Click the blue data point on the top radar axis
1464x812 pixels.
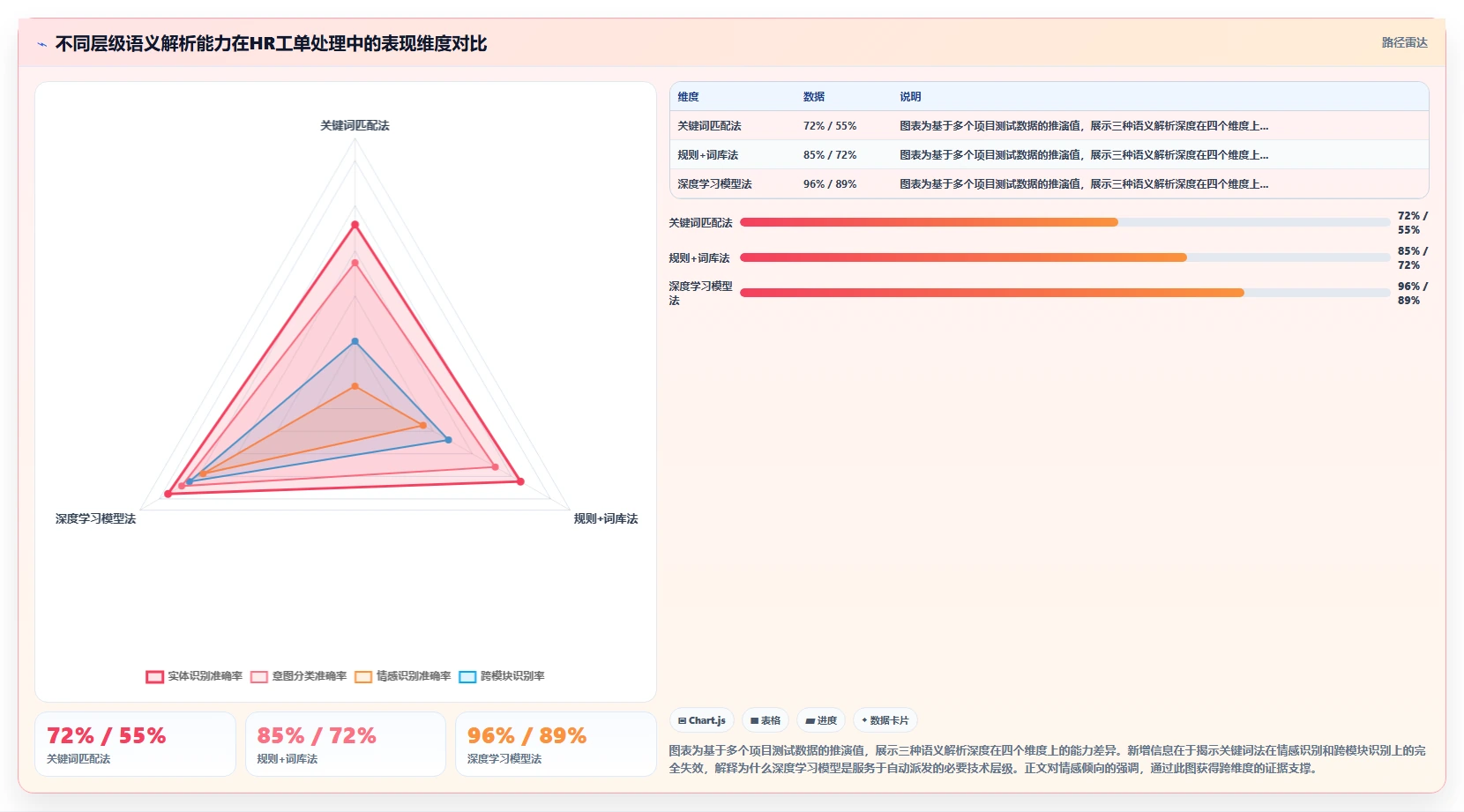tap(355, 341)
